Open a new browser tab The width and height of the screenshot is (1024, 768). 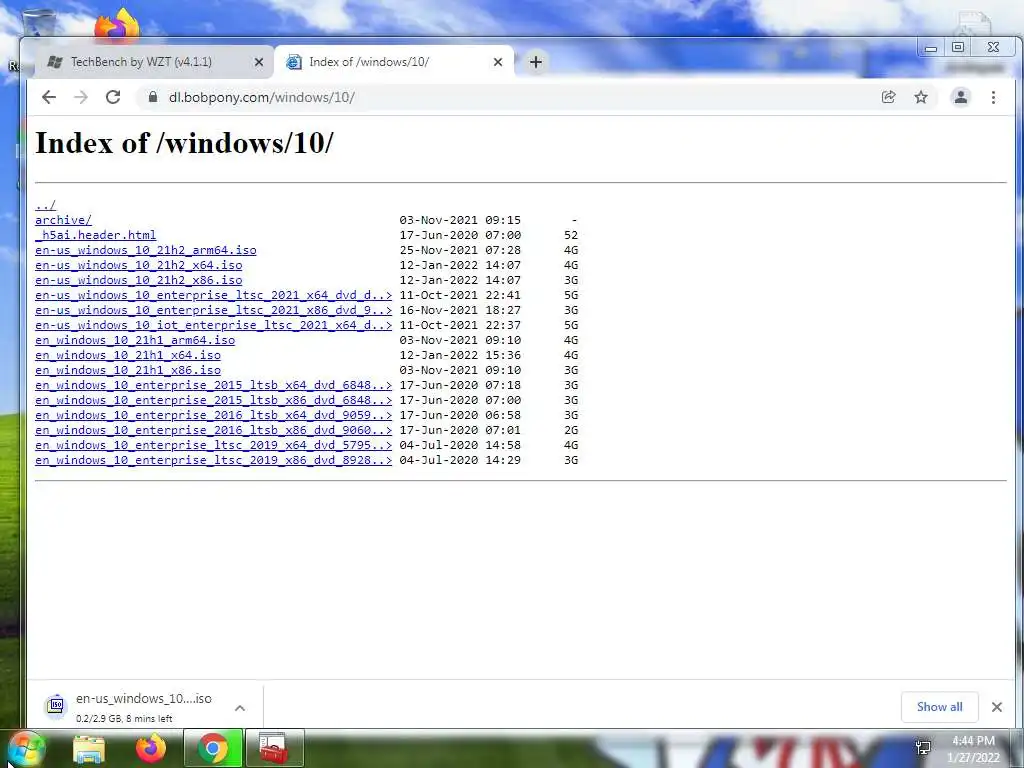point(536,62)
